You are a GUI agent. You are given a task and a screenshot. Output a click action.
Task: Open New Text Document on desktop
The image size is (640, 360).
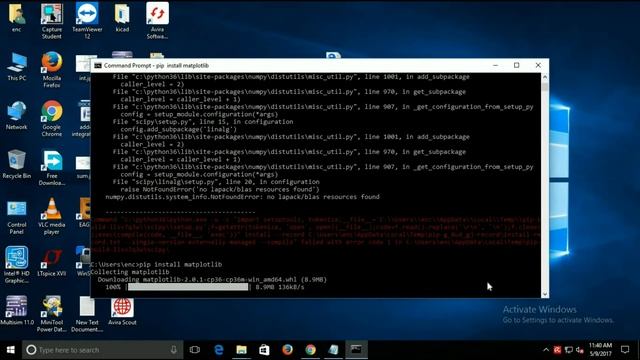point(87,314)
